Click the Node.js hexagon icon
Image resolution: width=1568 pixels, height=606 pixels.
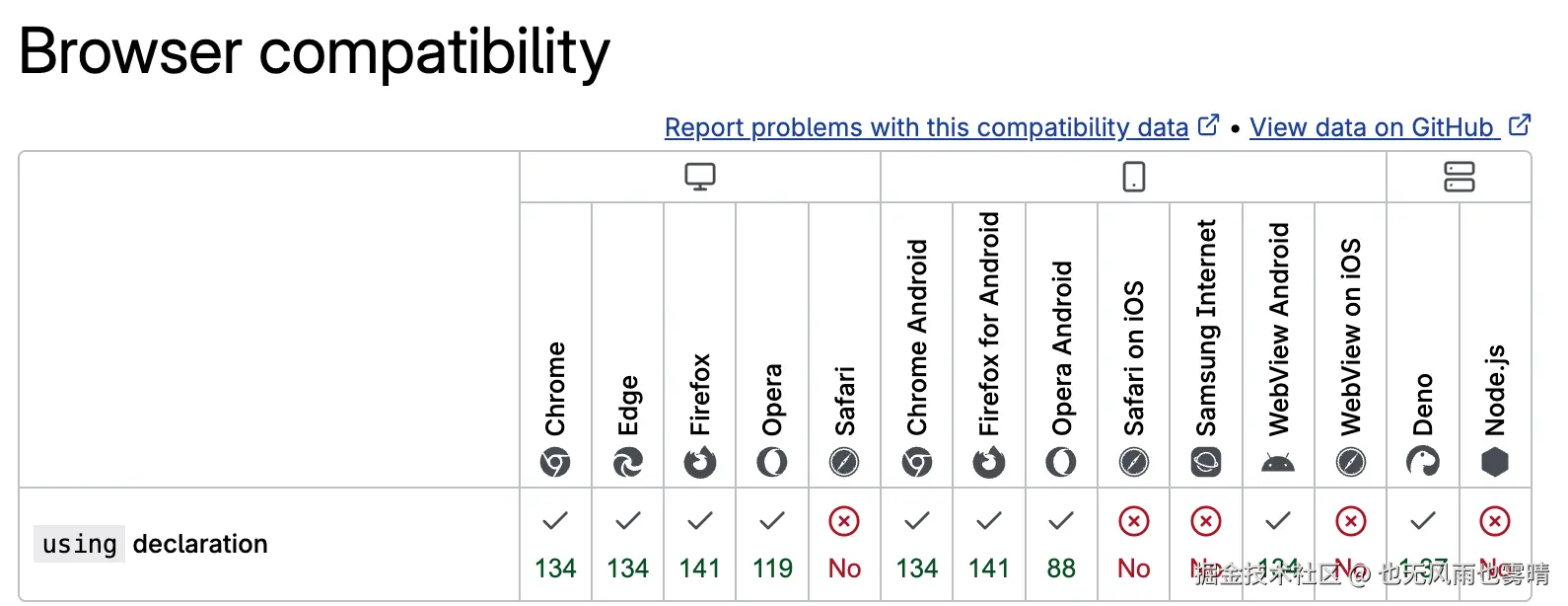[x=1495, y=462]
